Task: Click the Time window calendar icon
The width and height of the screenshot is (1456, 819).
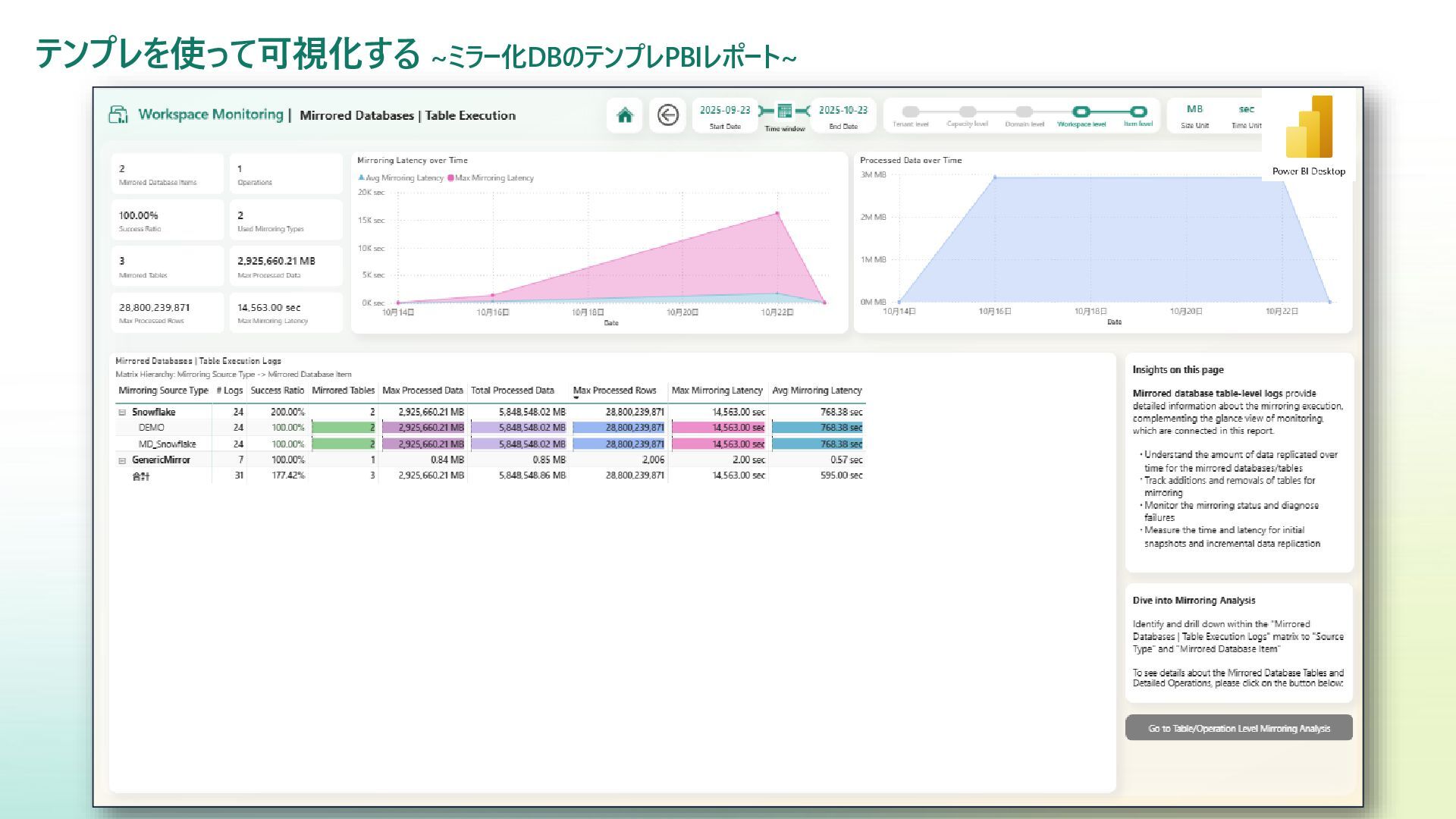Action: click(785, 111)
